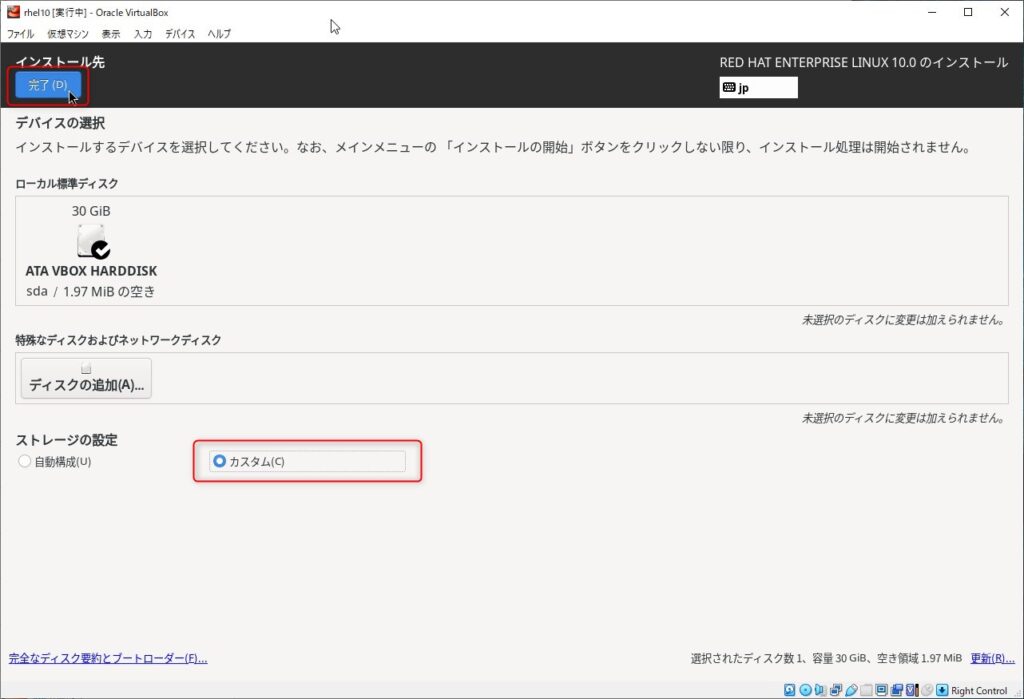Click the ディスクの追加 button
Viewport: 1024px width, 699px height.
86,379
